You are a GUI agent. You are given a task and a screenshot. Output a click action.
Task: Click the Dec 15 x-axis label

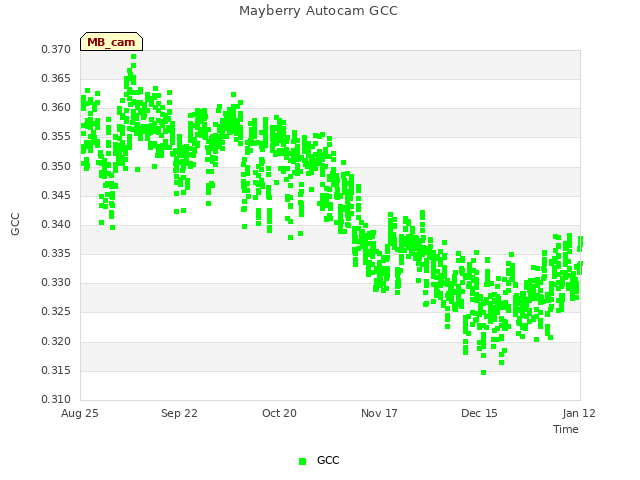pos(479,413)
